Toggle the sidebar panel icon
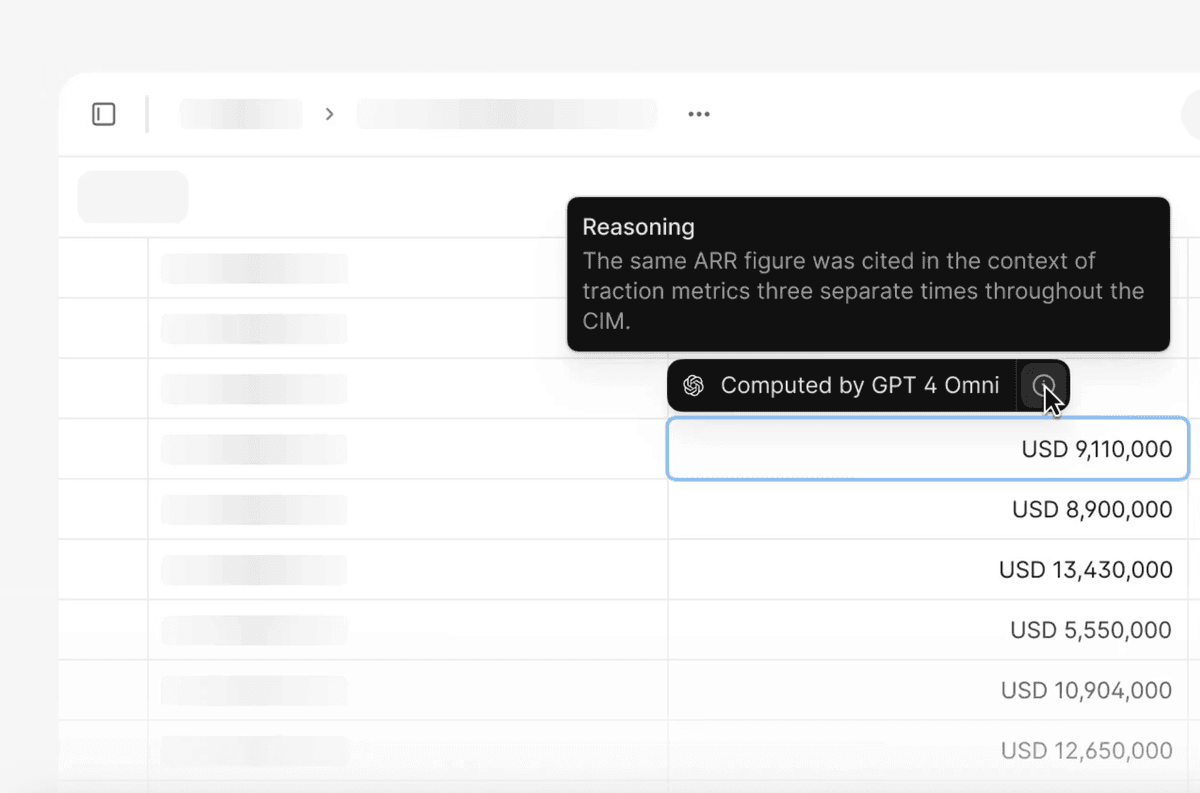This screenshot has width=1200, height=793. 104,114
